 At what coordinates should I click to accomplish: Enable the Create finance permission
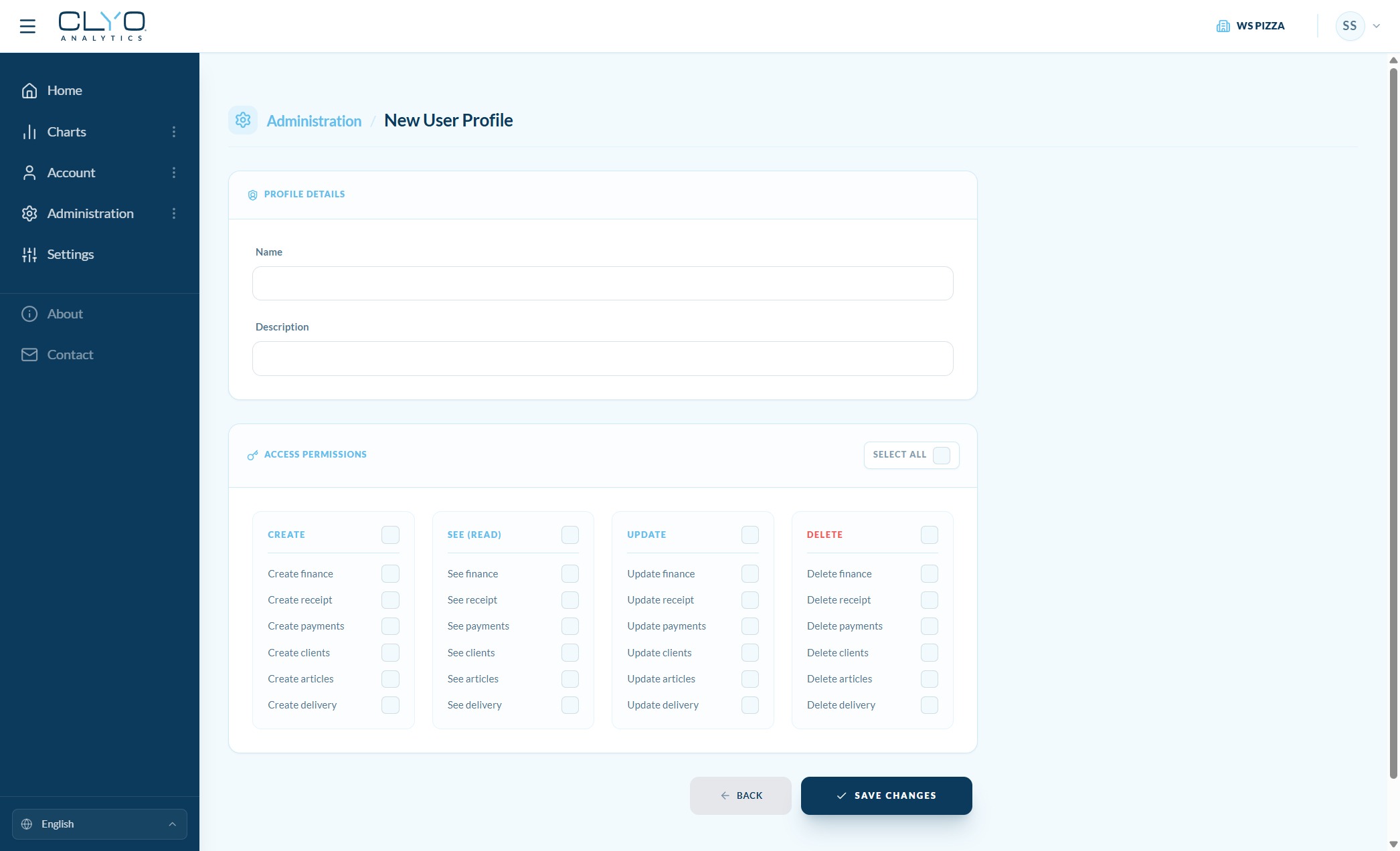[390, 573]
